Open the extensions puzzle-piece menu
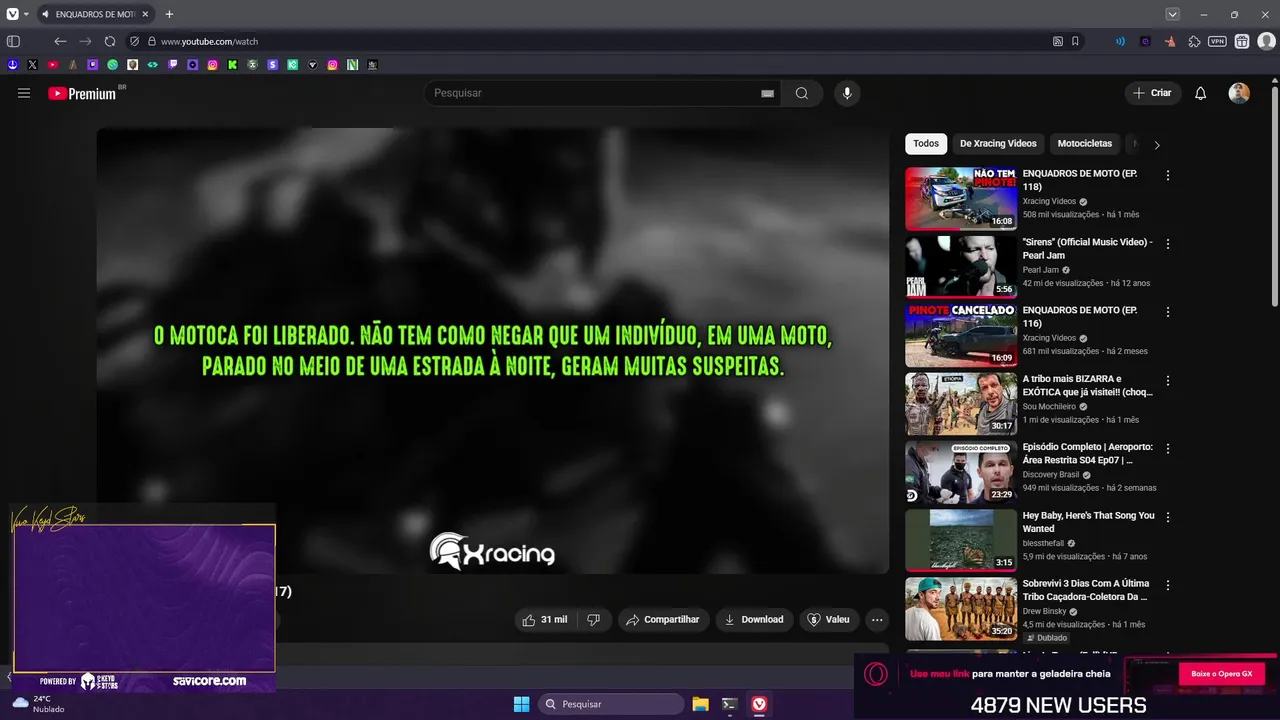Image resolution: width=1280 pixels, height=720 pixels. coord(1194,42)
